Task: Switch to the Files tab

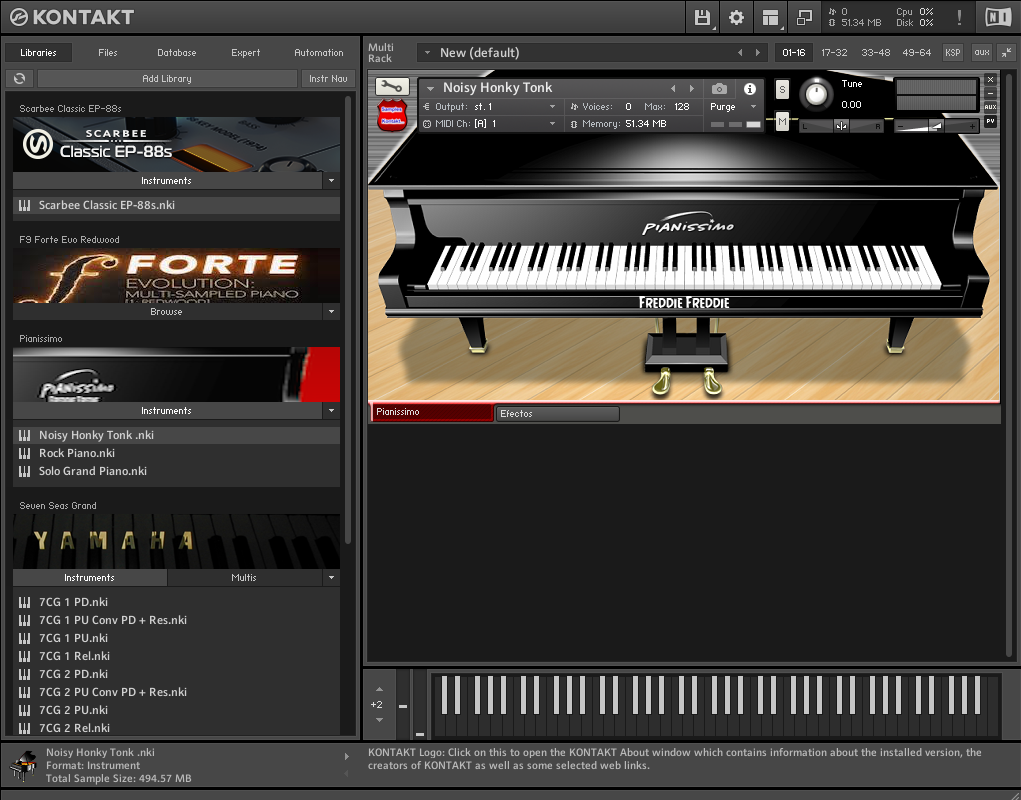Action: (x=107, y=53)
